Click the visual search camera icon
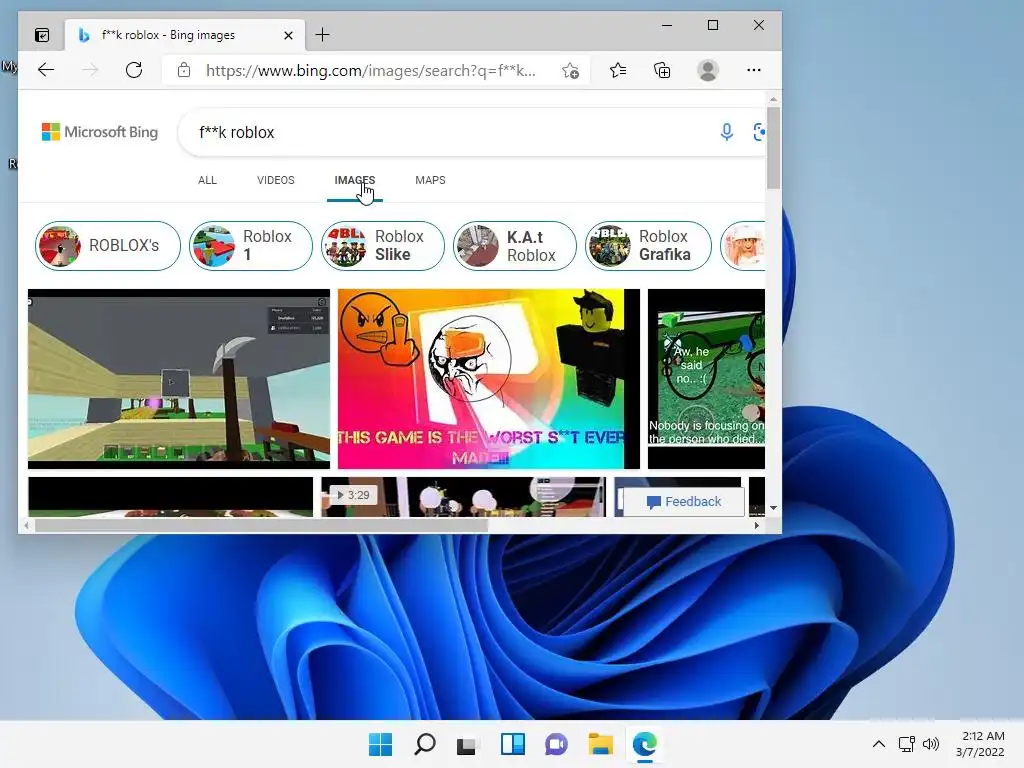 click(x=758, y=132)
